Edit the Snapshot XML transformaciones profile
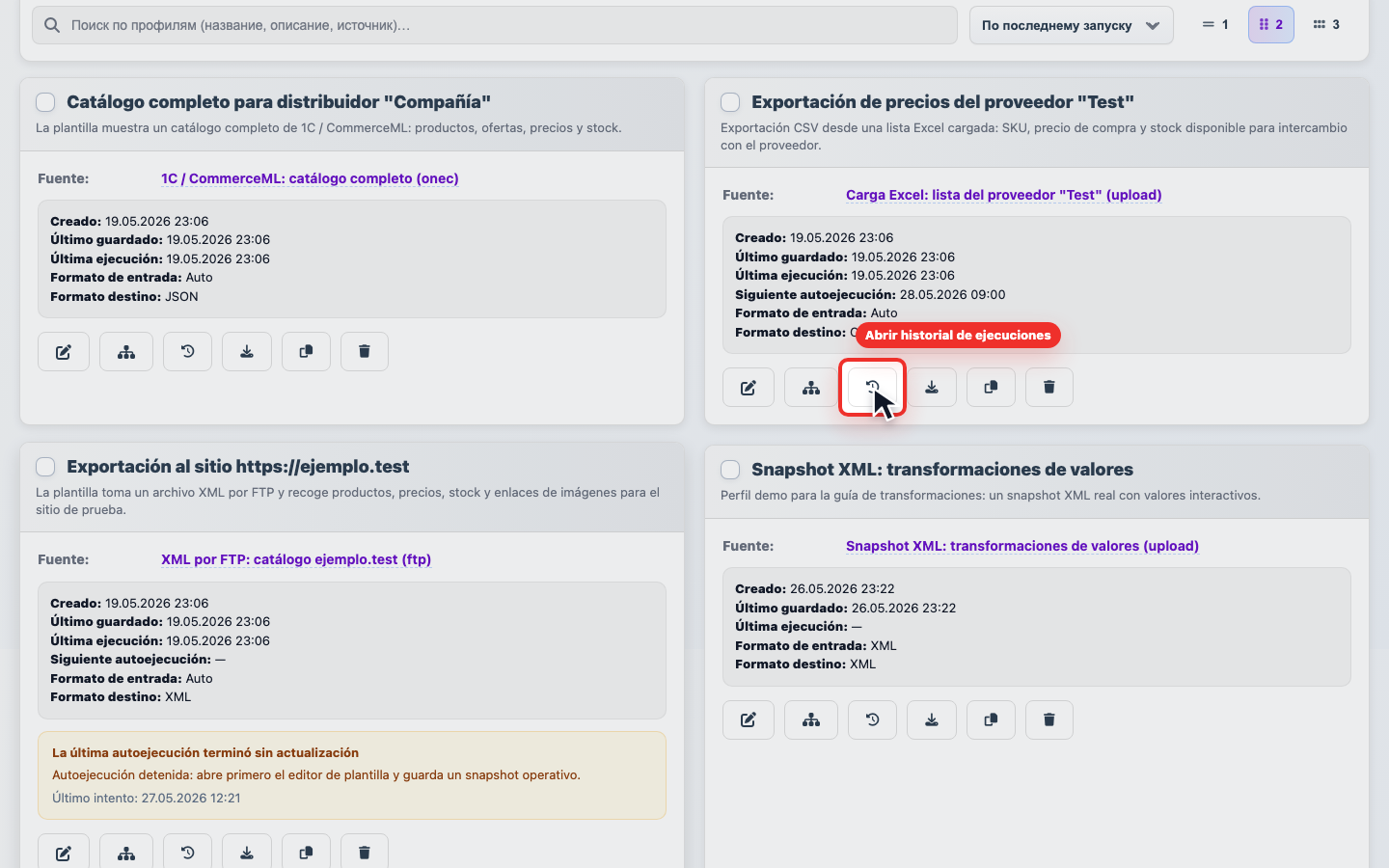Viewport: 1389px width, 868px height. tap(749, 719)
